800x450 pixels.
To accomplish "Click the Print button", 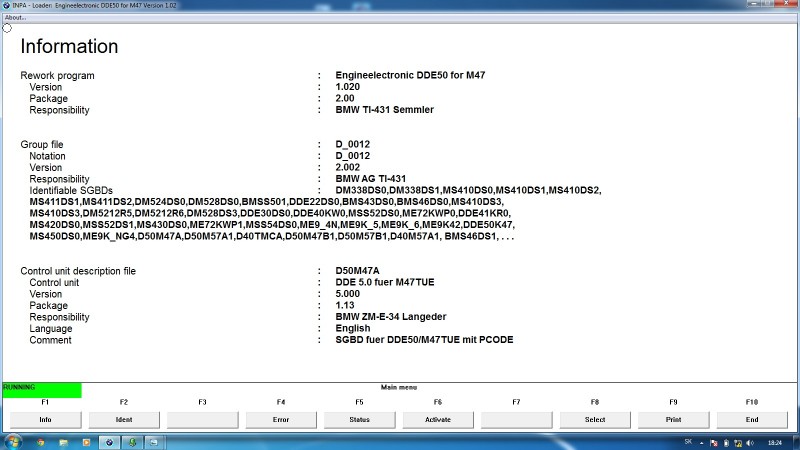I will coord(673,419).
